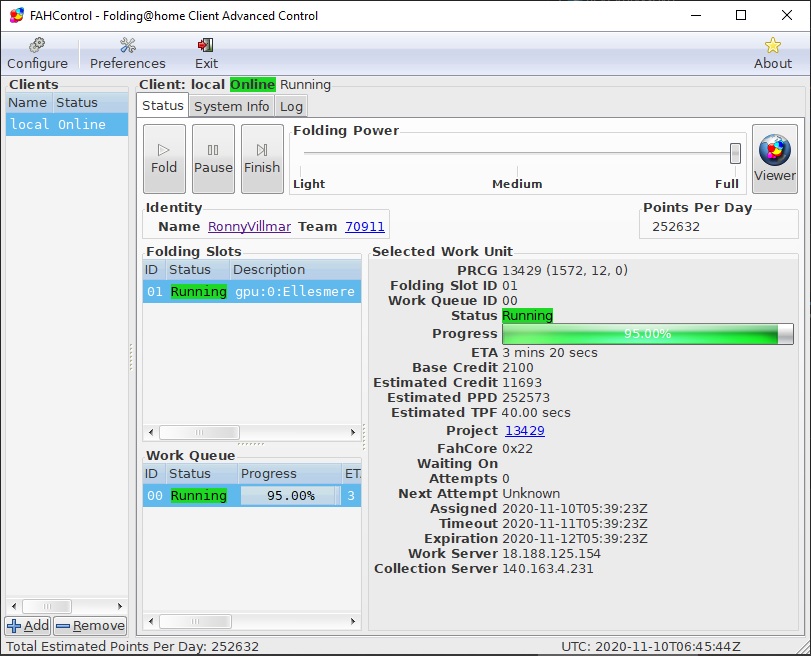Screen dimensions: 811x656
Task: Open project 13429 link
Action: (524, 430)
